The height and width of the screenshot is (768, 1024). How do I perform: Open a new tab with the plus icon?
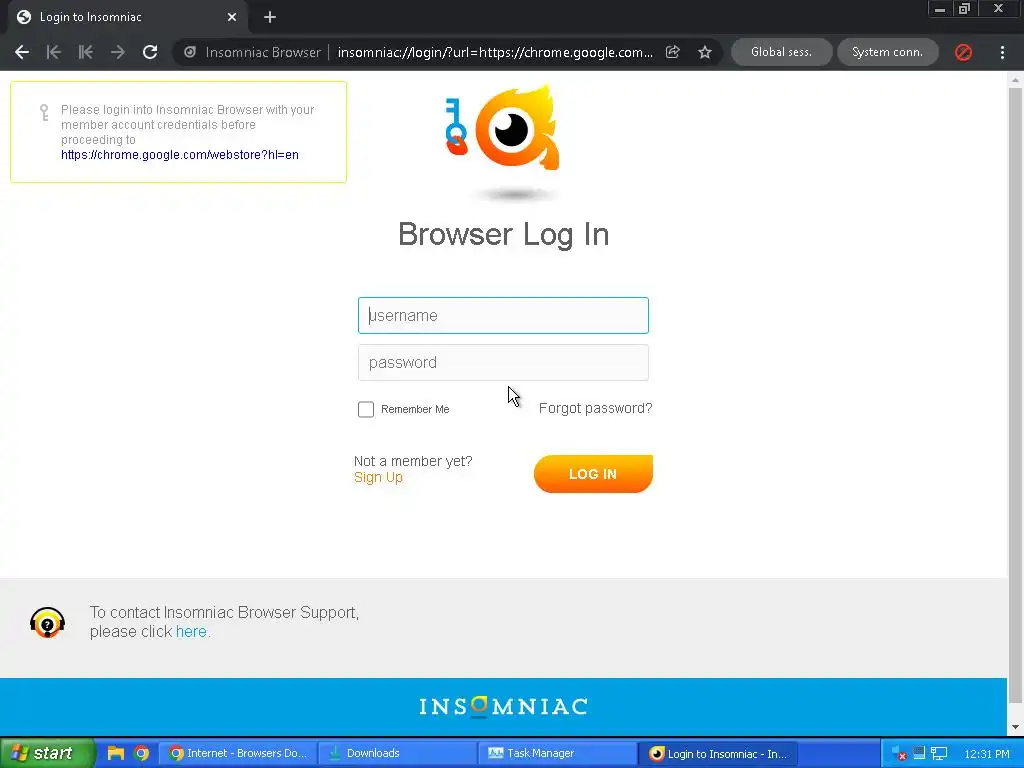tap(270, 18)
